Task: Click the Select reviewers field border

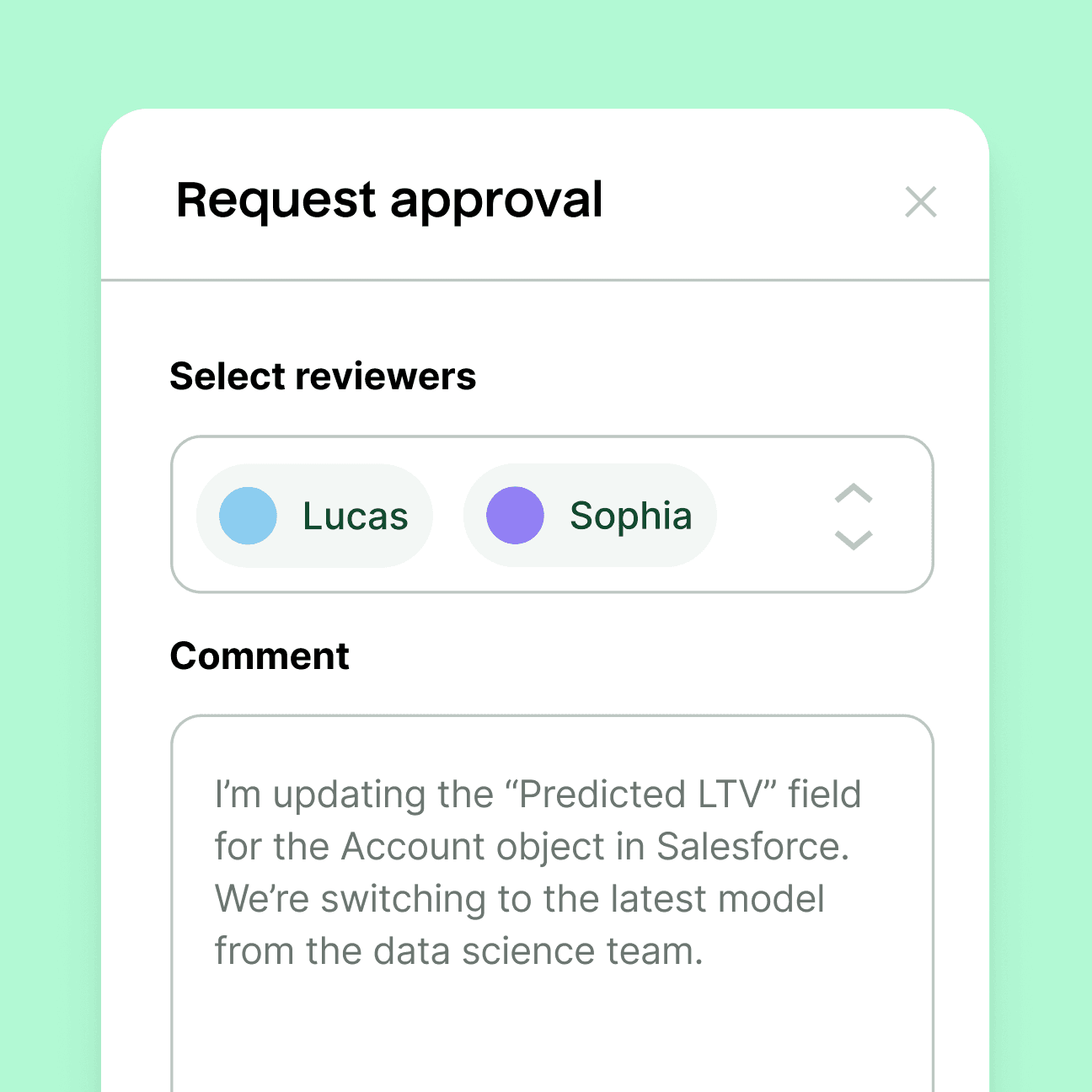Action: (x=552, y=438)
